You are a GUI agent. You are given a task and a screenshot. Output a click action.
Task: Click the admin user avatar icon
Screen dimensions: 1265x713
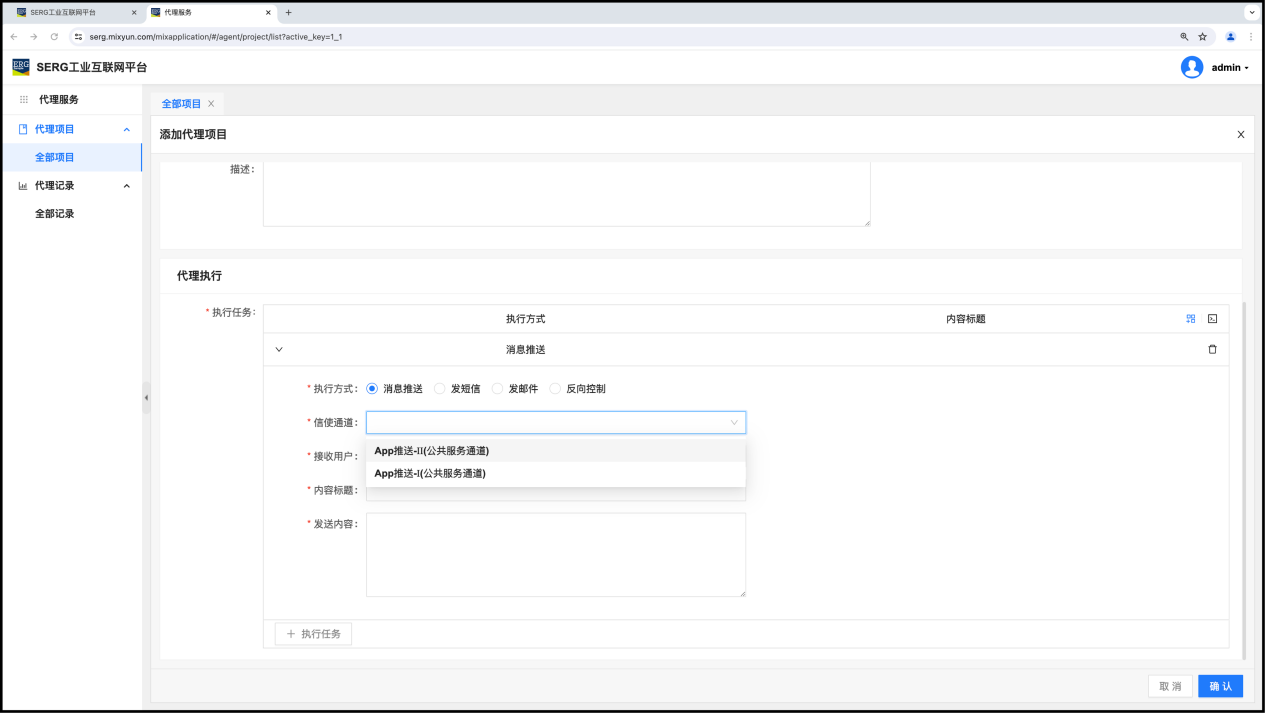point(1191,67)
